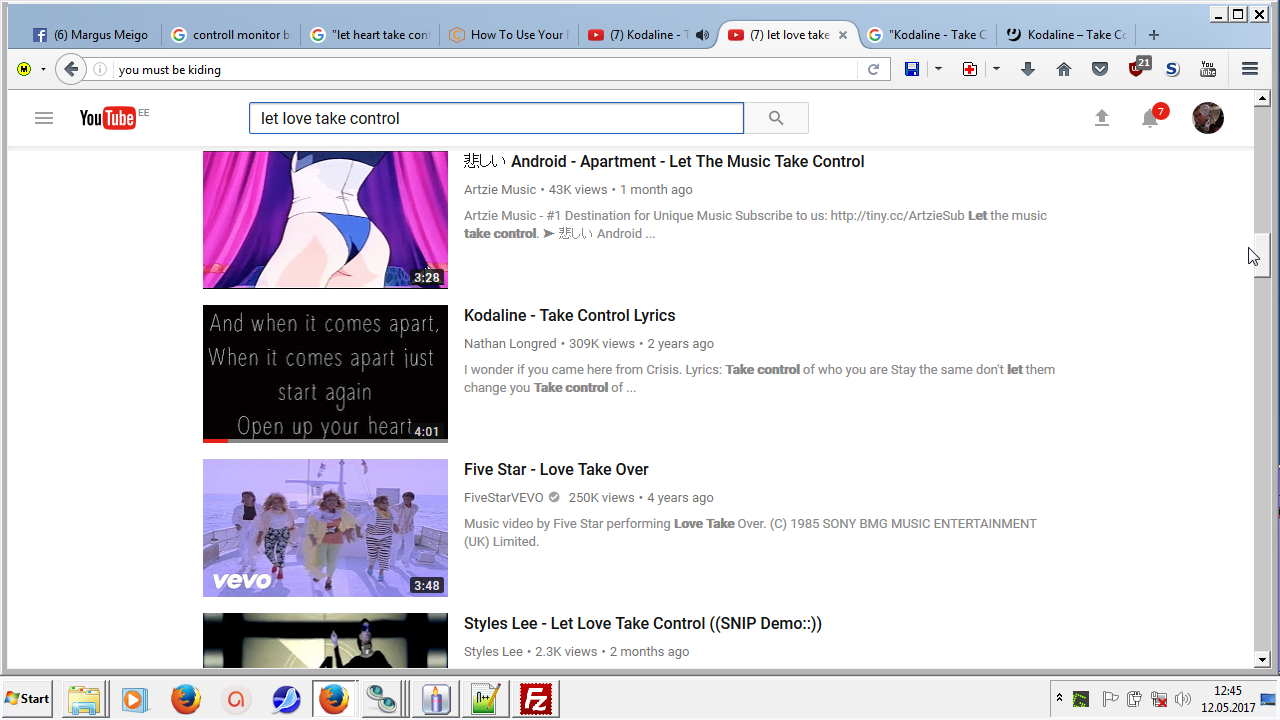1280x720 pixels.
Task: Open the orange media player taskbar icon
Action: point(135,699)
